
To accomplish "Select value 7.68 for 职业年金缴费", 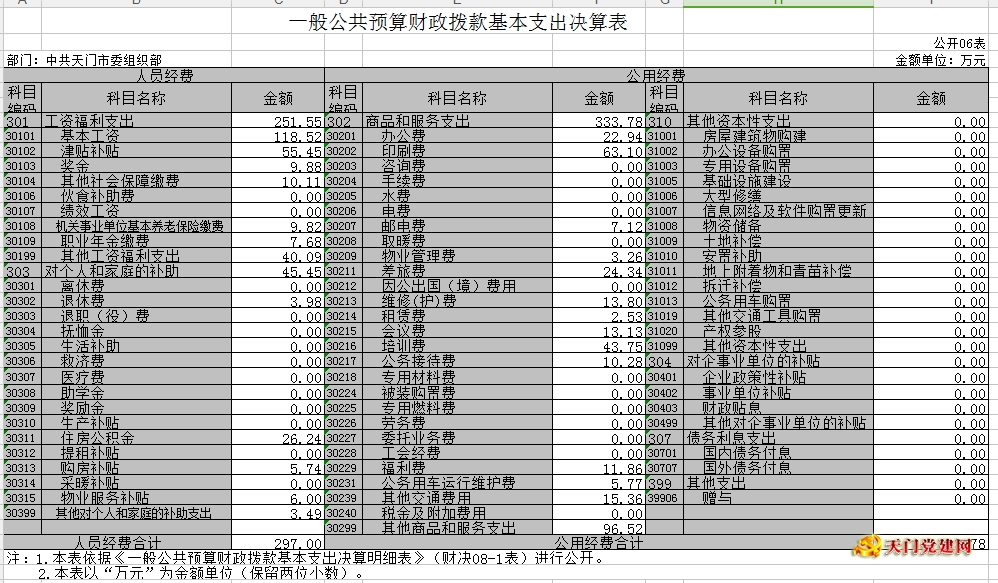I will point(278,241).
